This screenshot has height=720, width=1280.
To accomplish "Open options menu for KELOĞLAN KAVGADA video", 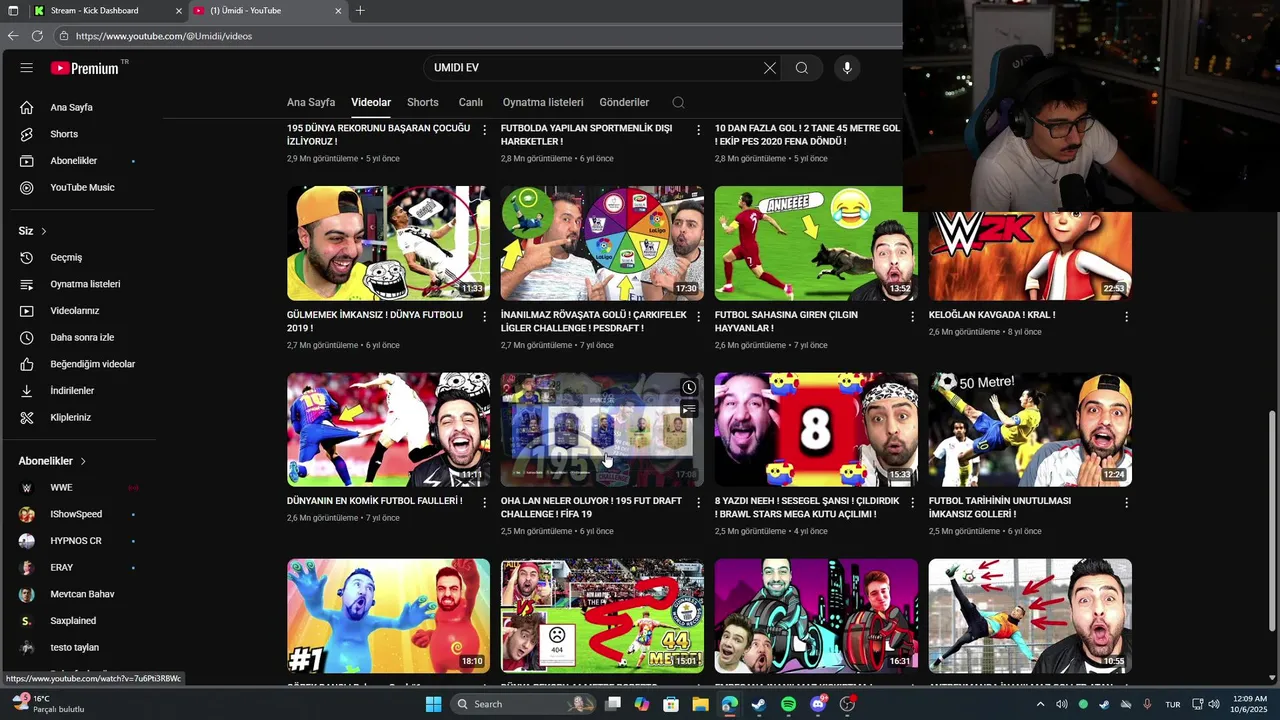I will tap(1126, 316).
